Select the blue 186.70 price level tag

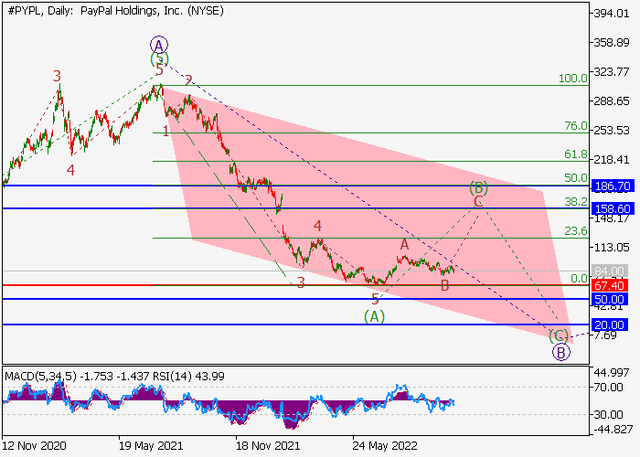pyautogui.click(x=613, y=186)
